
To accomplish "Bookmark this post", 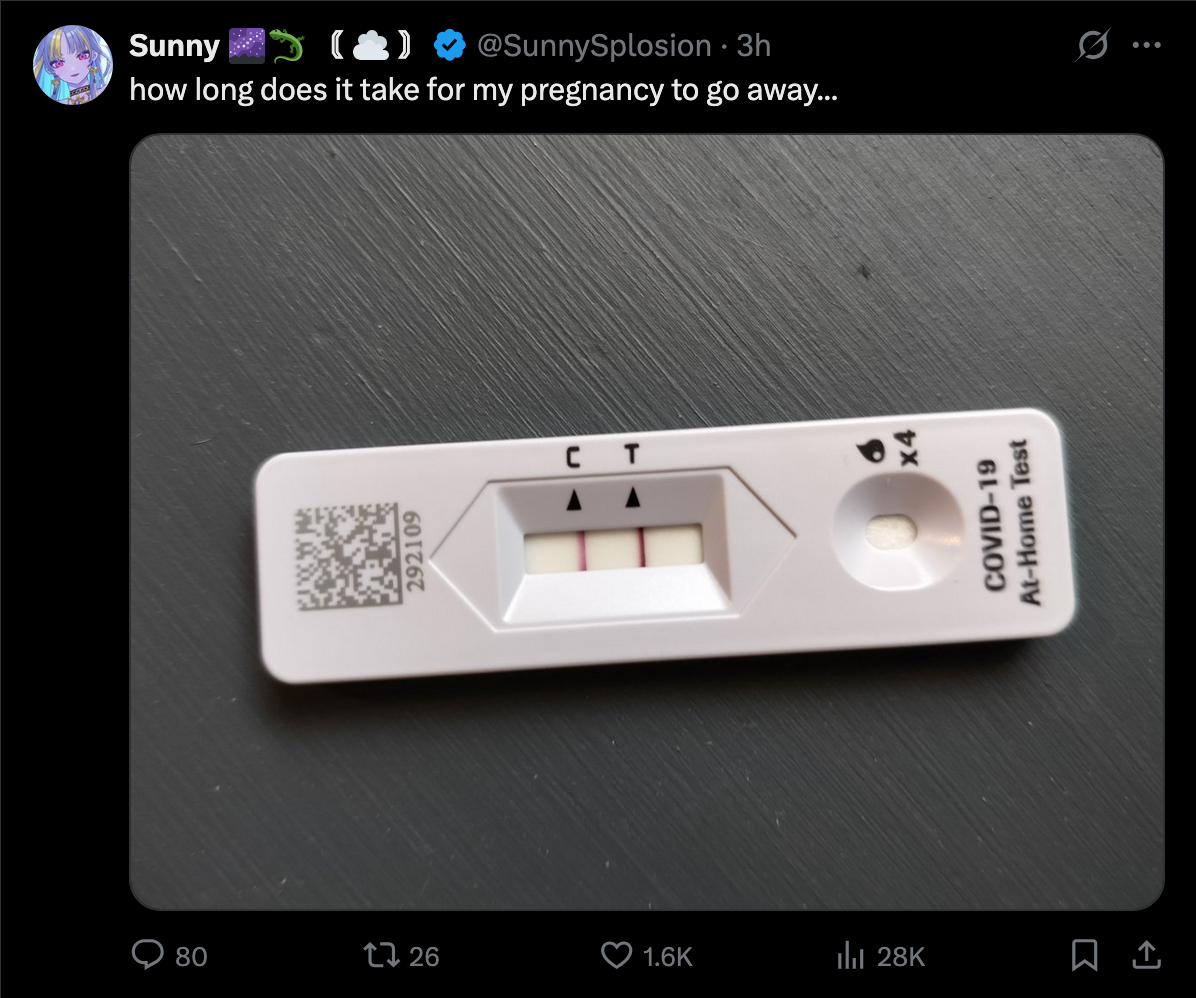I will 1083,956.
